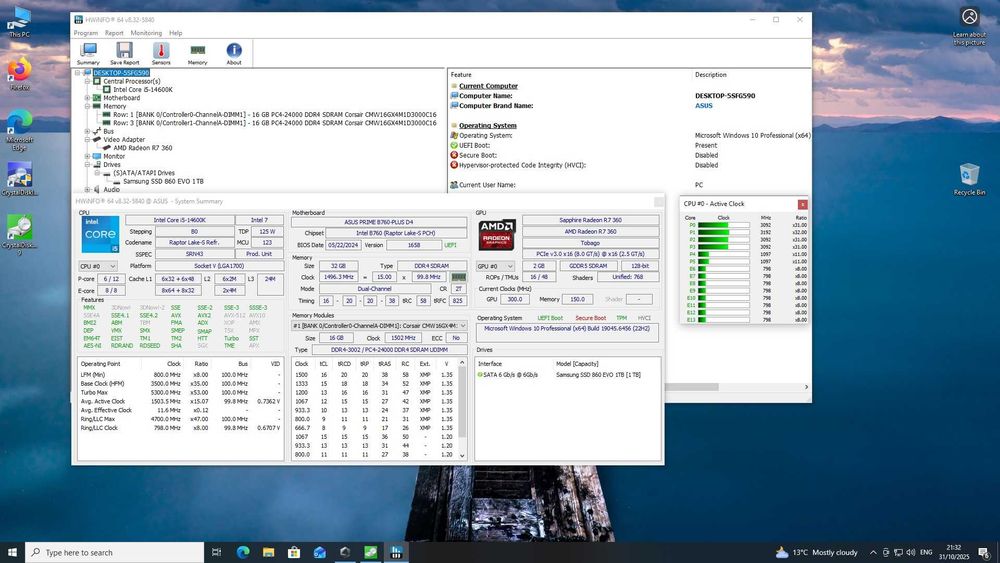1000x563 pixels.
Task: Click the timings table scroll-up arrow
Action: (462, 363)
